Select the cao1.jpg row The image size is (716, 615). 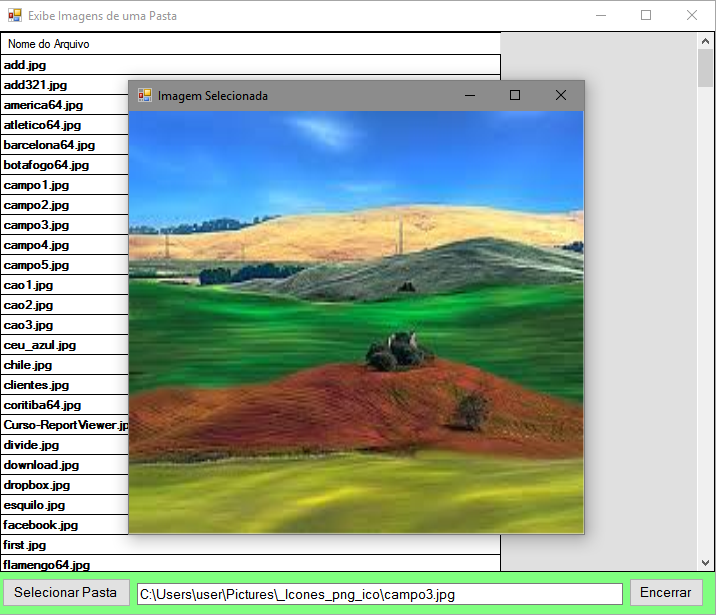point(65,285)
